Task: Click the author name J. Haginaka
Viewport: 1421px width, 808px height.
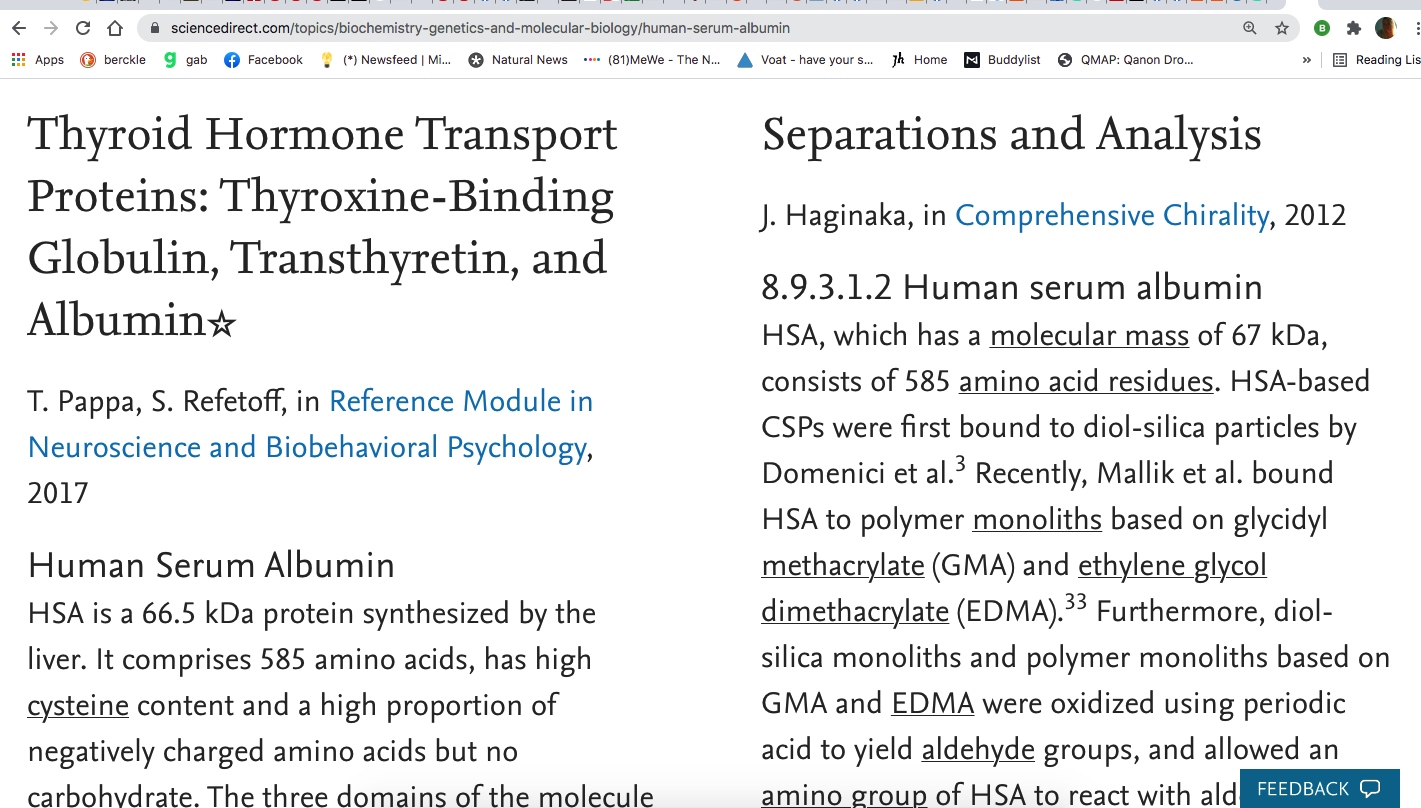Action: tap(837, 215)
